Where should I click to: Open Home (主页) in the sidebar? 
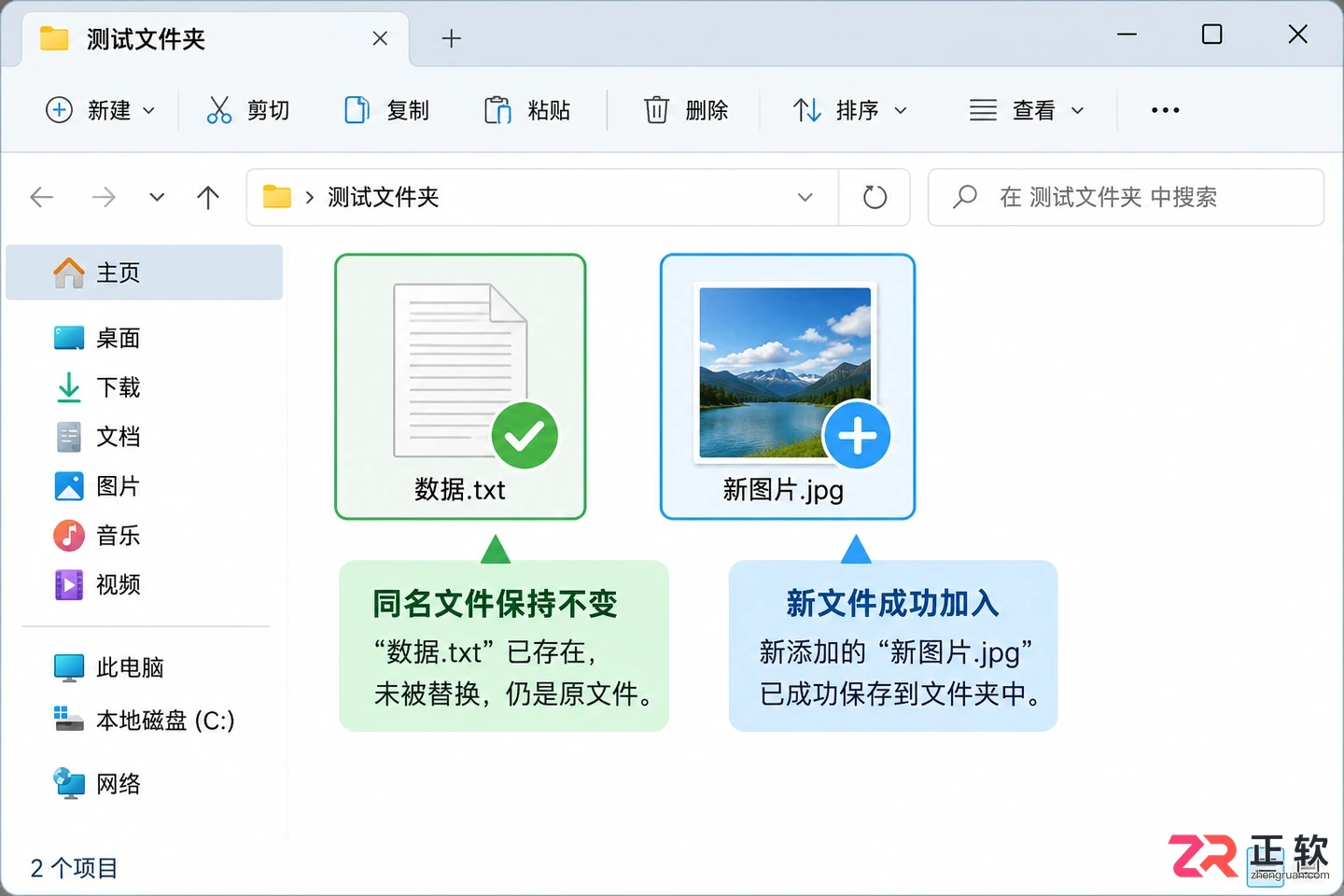point(145,273)
